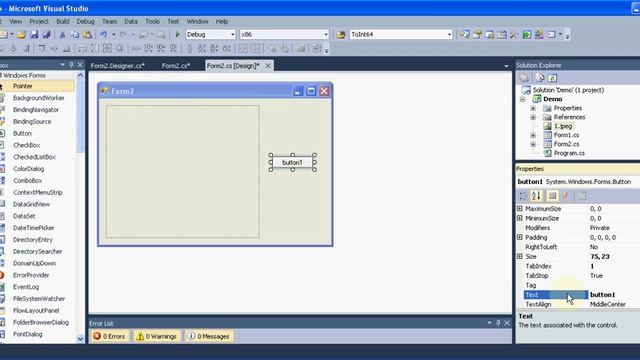The height and width of the screenshot is (360, 640).
Task: Click Solution Explorer Properties icon
Action: (x=524, y=78)
